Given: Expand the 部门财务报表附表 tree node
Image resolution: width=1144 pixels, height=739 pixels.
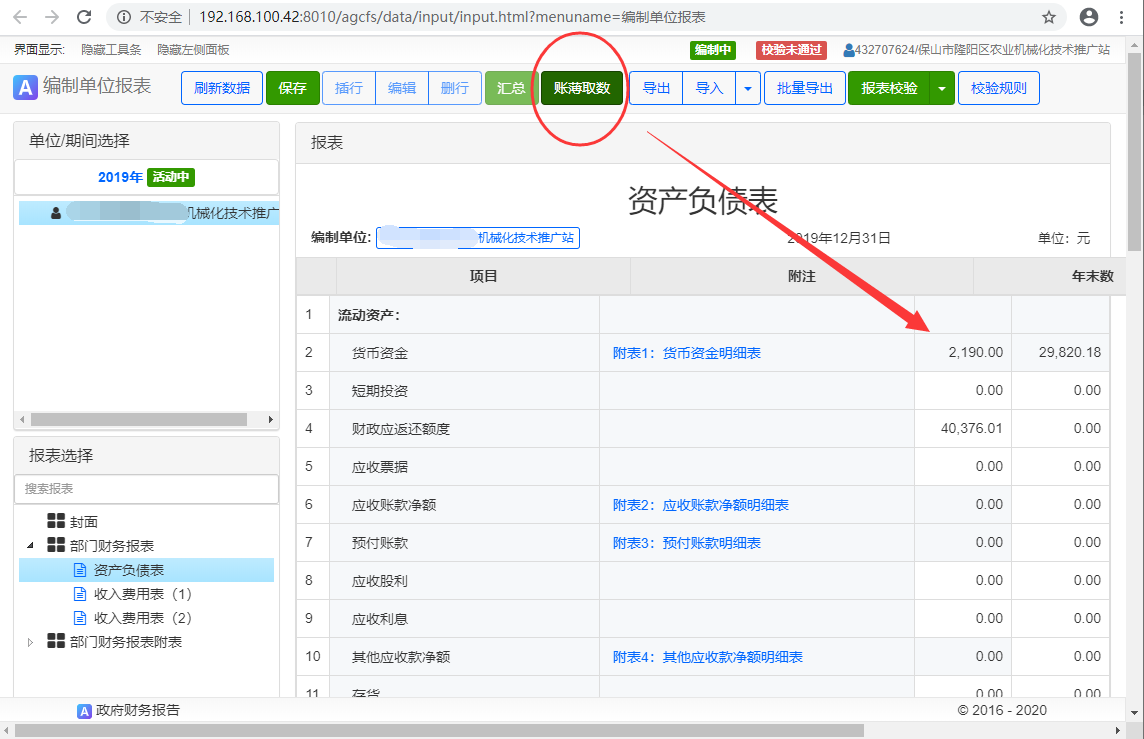Looking at the screenshot, I should (30, 644).
